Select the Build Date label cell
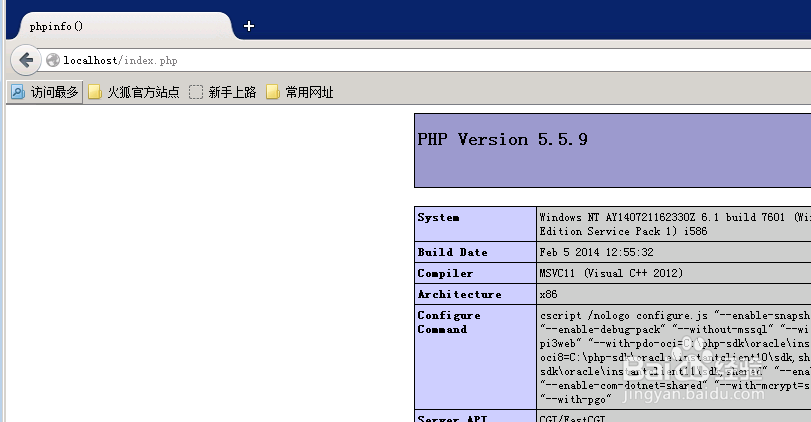Screen dimensions: 811x422 coord(475,252)
